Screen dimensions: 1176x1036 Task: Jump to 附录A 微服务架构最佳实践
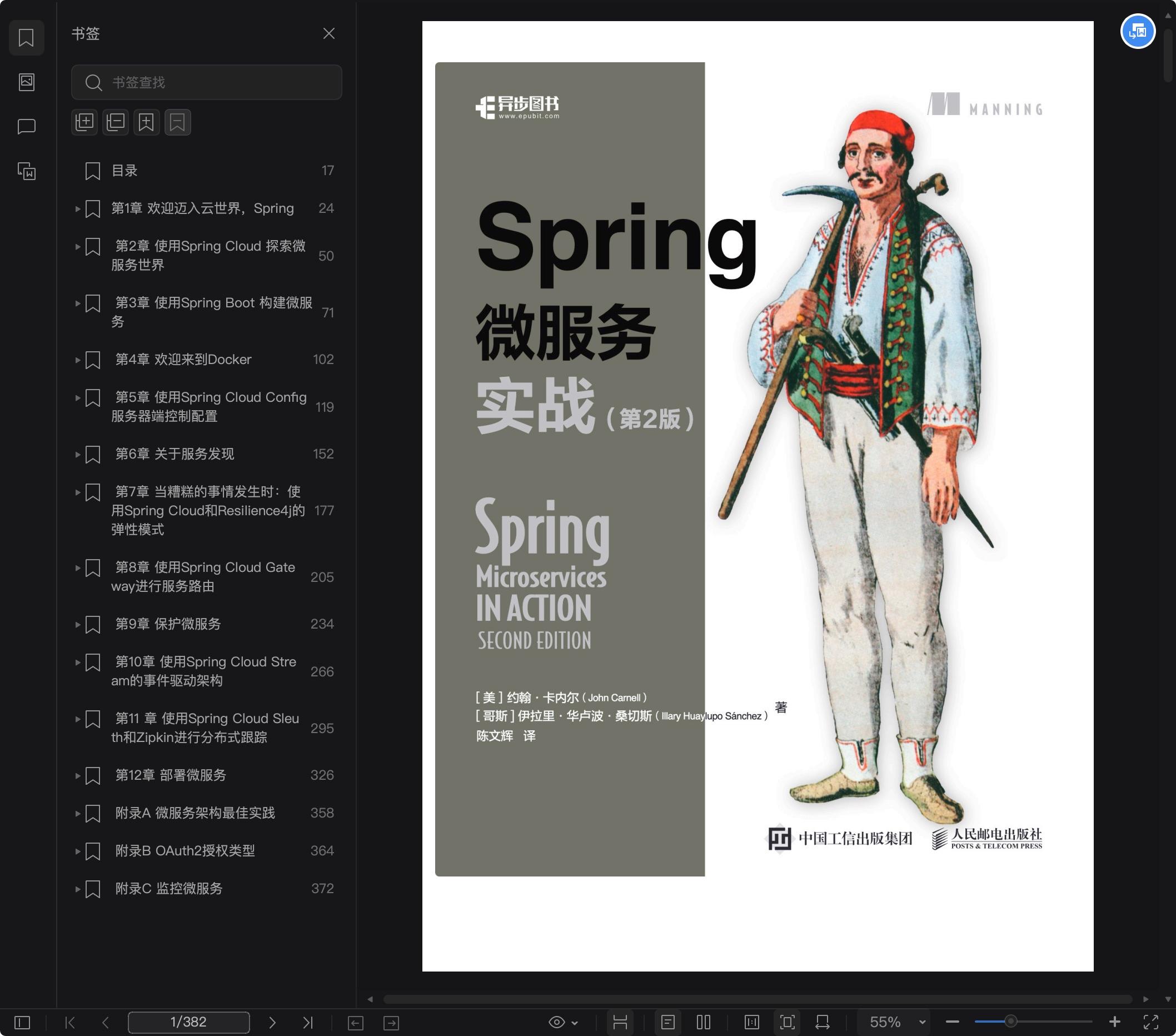(195, 813)
